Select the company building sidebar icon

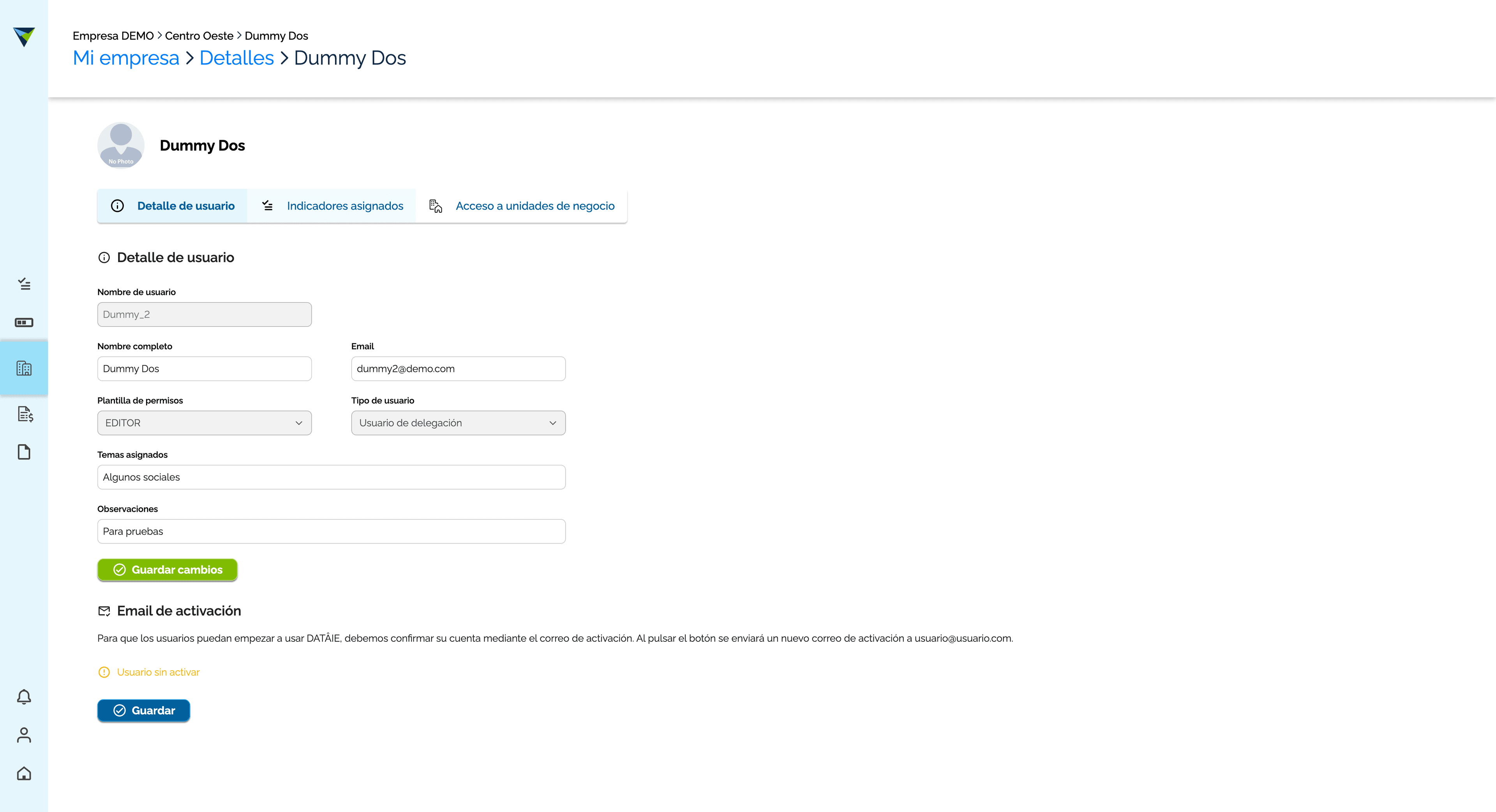24,368
